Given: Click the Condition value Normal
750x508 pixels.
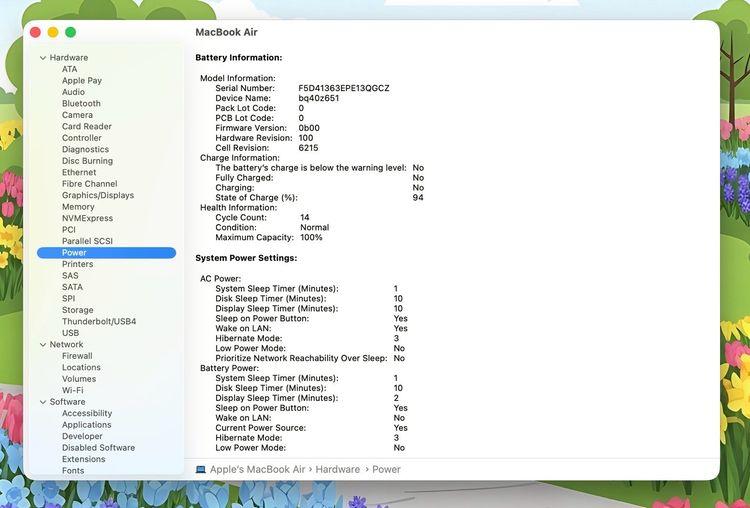Looking at the screenshot, I should coord(315,228).
